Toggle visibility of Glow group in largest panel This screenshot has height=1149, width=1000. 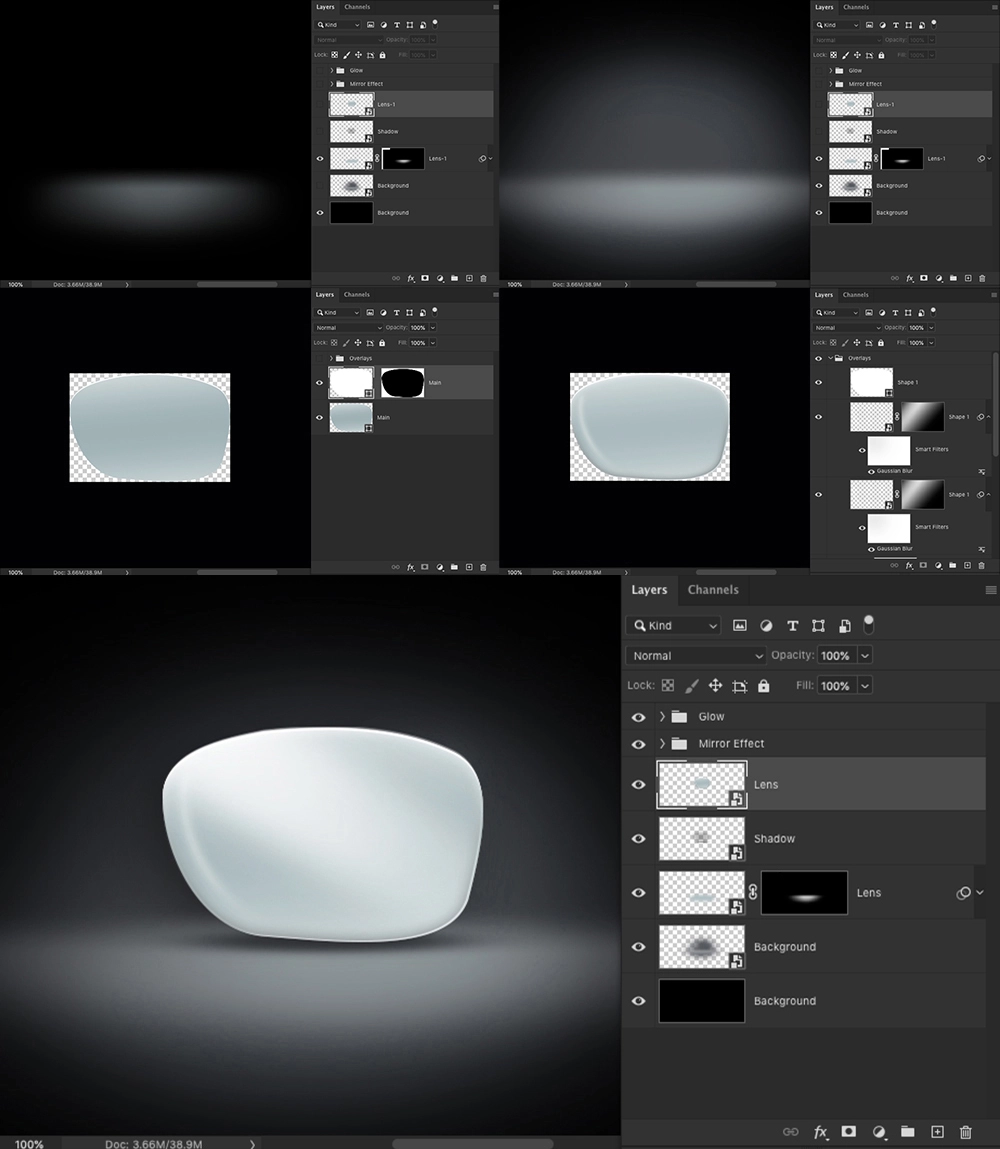[638, 717]
